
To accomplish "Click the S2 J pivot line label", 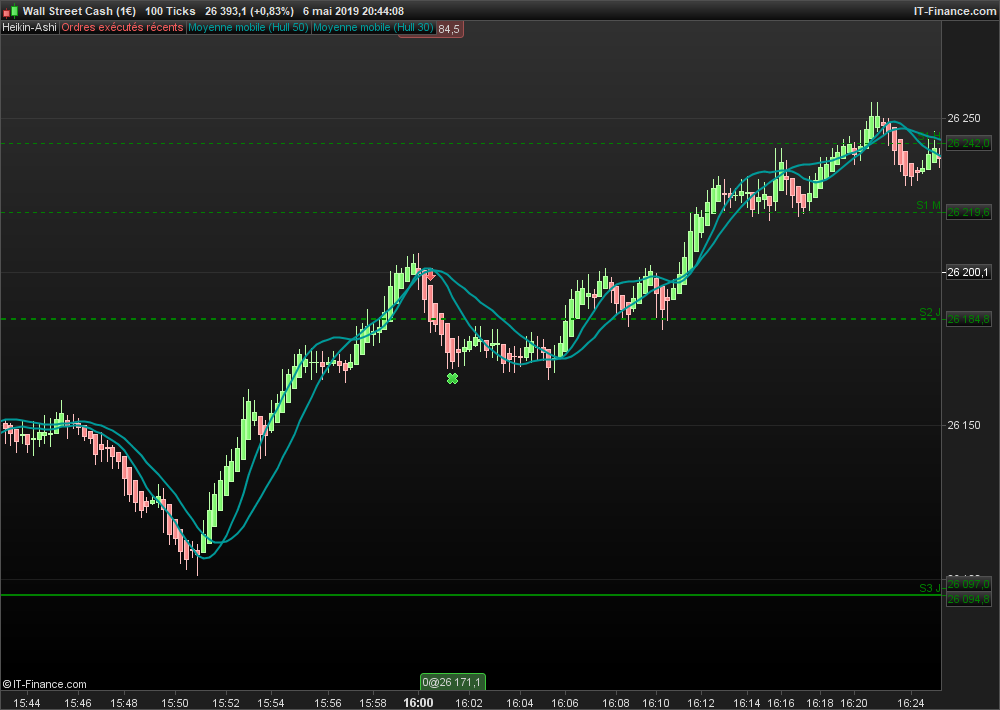I will tap(929, 312).
